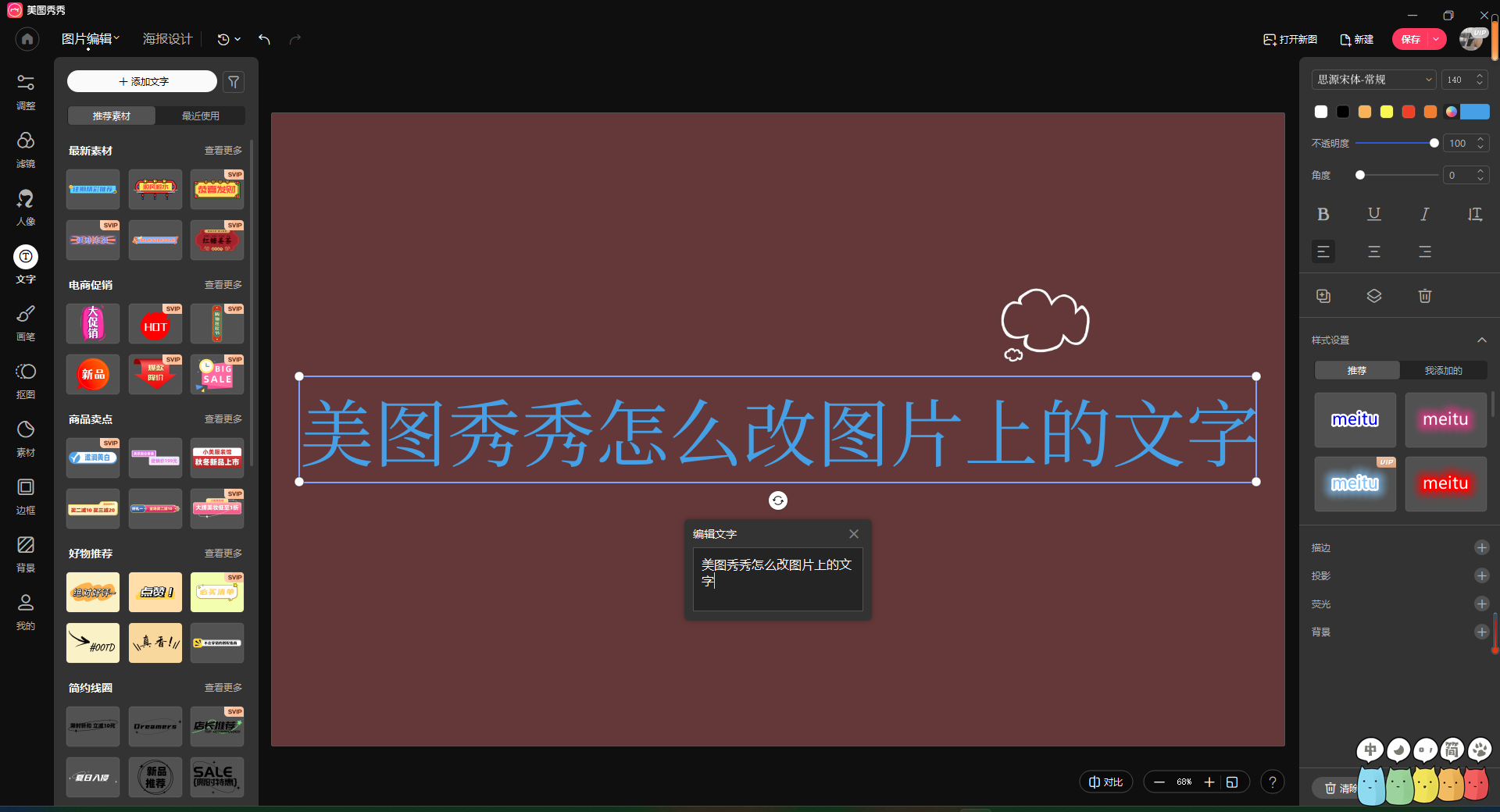Click the redo arrow
Viewport: 1500px width, 812px height.
pyautogui.click(x=295, y=39)
